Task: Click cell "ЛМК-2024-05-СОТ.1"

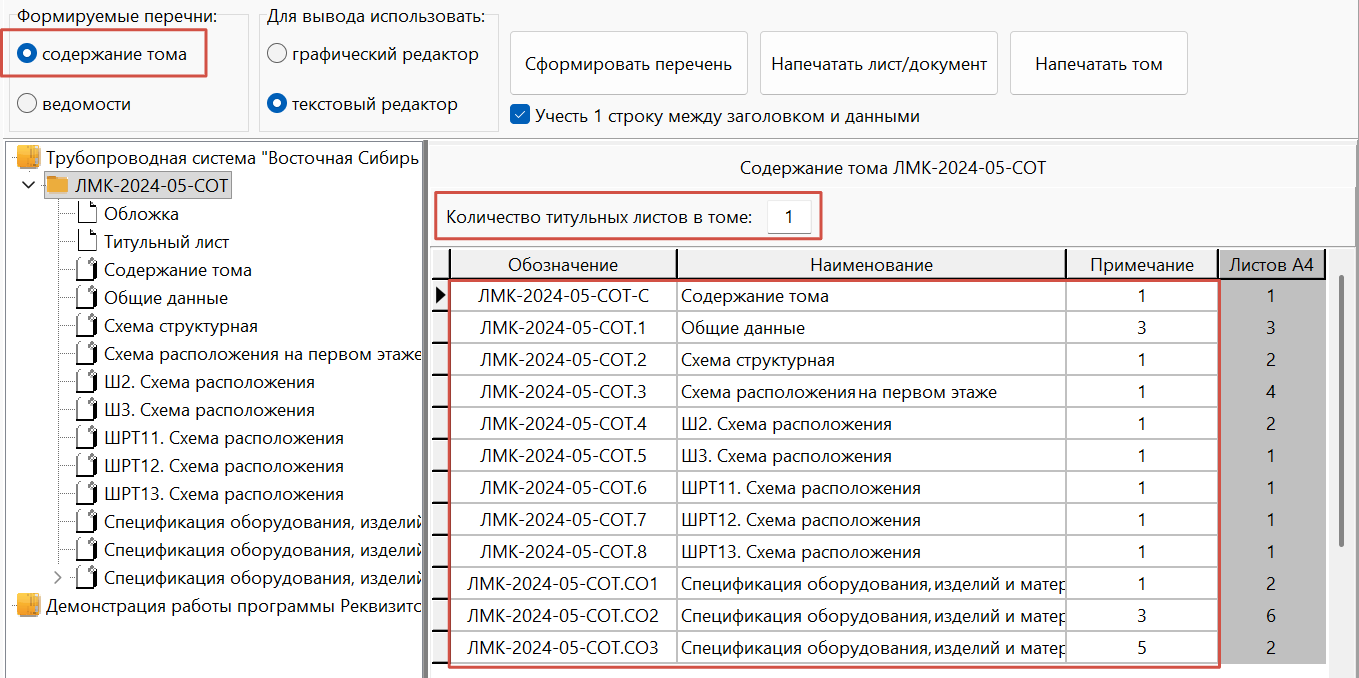Action: (563, 328)
